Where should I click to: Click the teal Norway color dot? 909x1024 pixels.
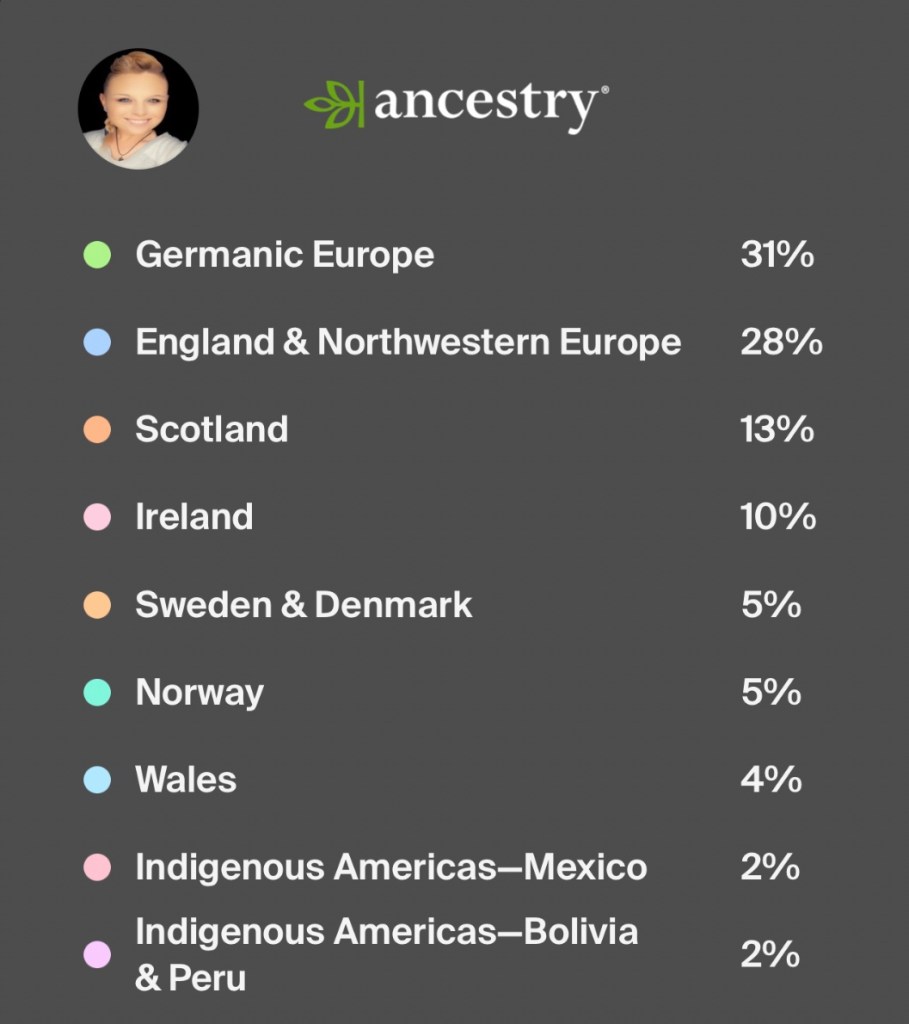coord(97,693)
